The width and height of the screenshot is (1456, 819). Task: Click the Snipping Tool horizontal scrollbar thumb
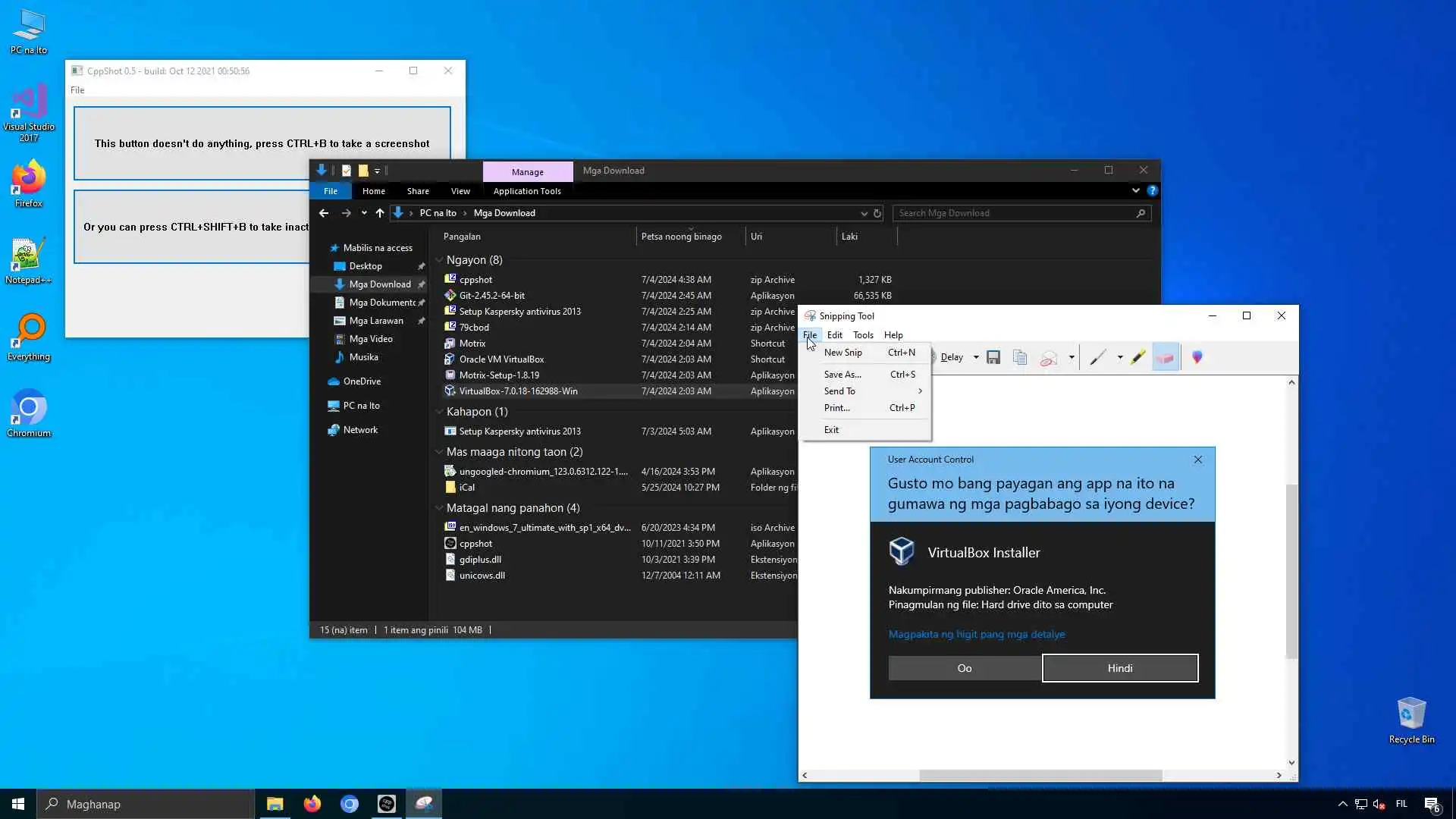click(x=1040, y=775)
